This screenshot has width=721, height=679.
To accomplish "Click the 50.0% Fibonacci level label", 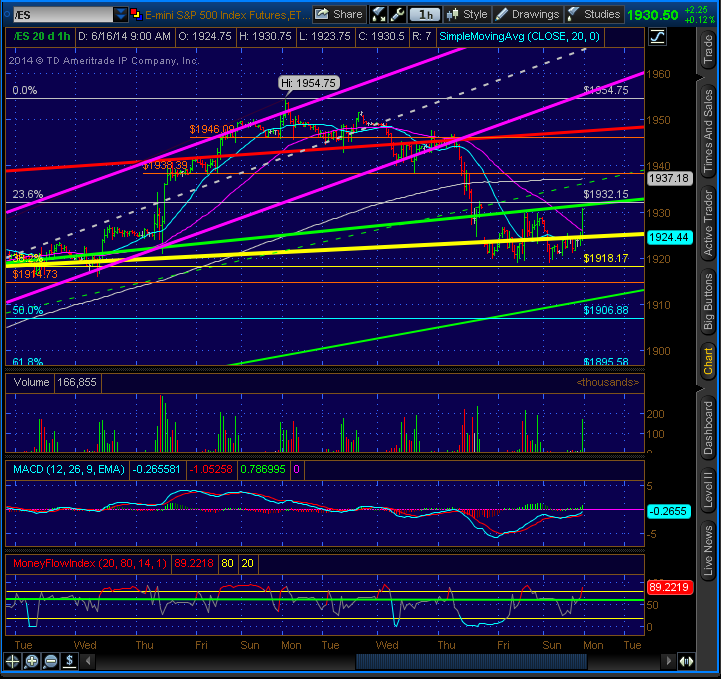I will [x=28, y=310].
